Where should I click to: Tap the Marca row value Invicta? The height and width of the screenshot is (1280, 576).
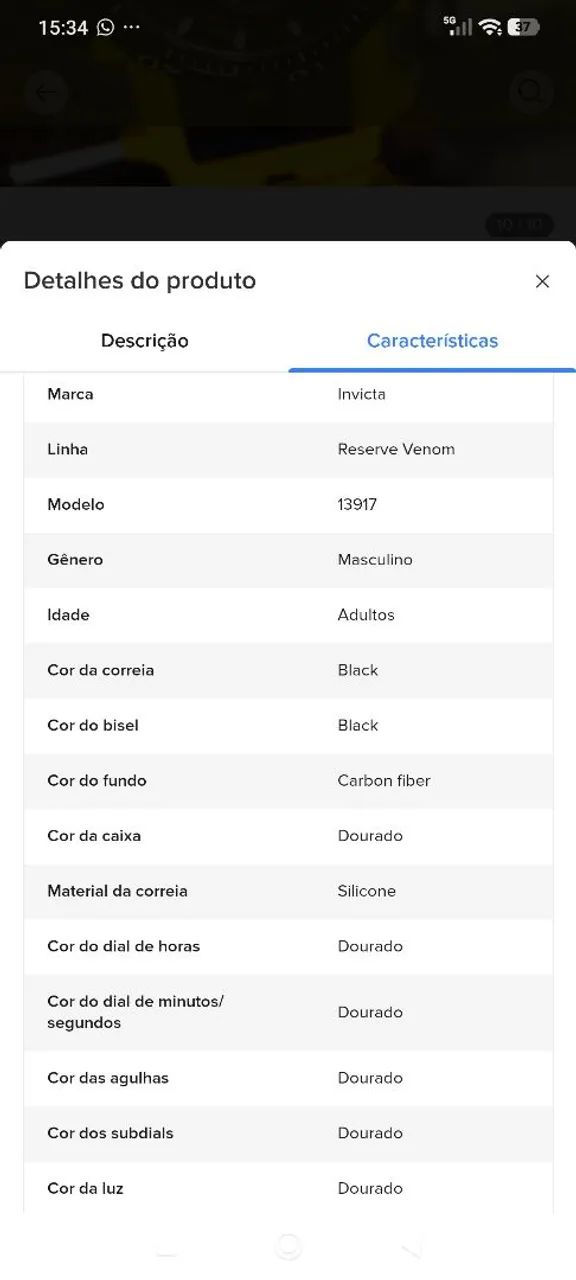[361, 394]
